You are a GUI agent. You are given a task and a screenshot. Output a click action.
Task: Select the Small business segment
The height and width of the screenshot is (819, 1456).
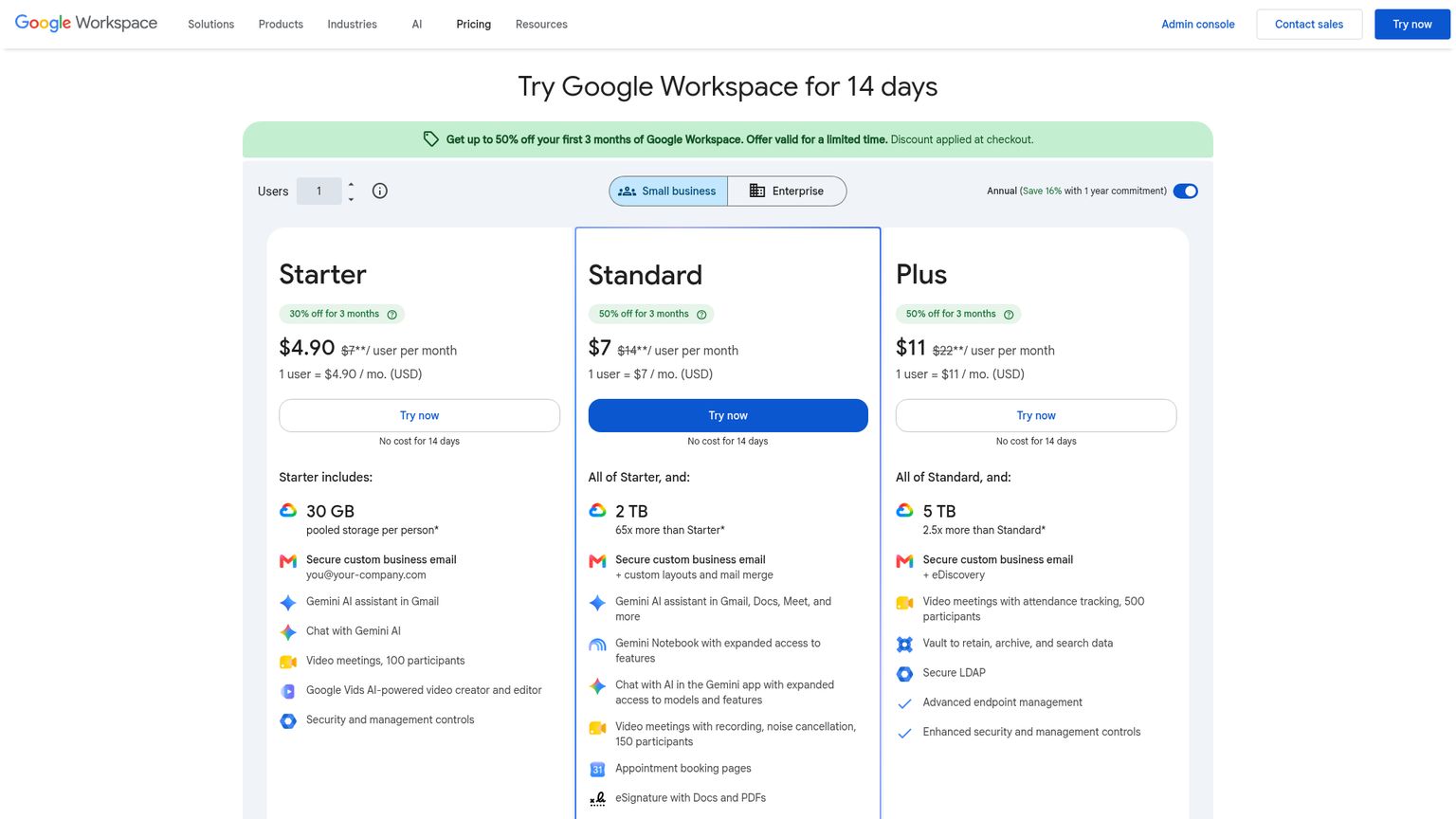(668, 191)
